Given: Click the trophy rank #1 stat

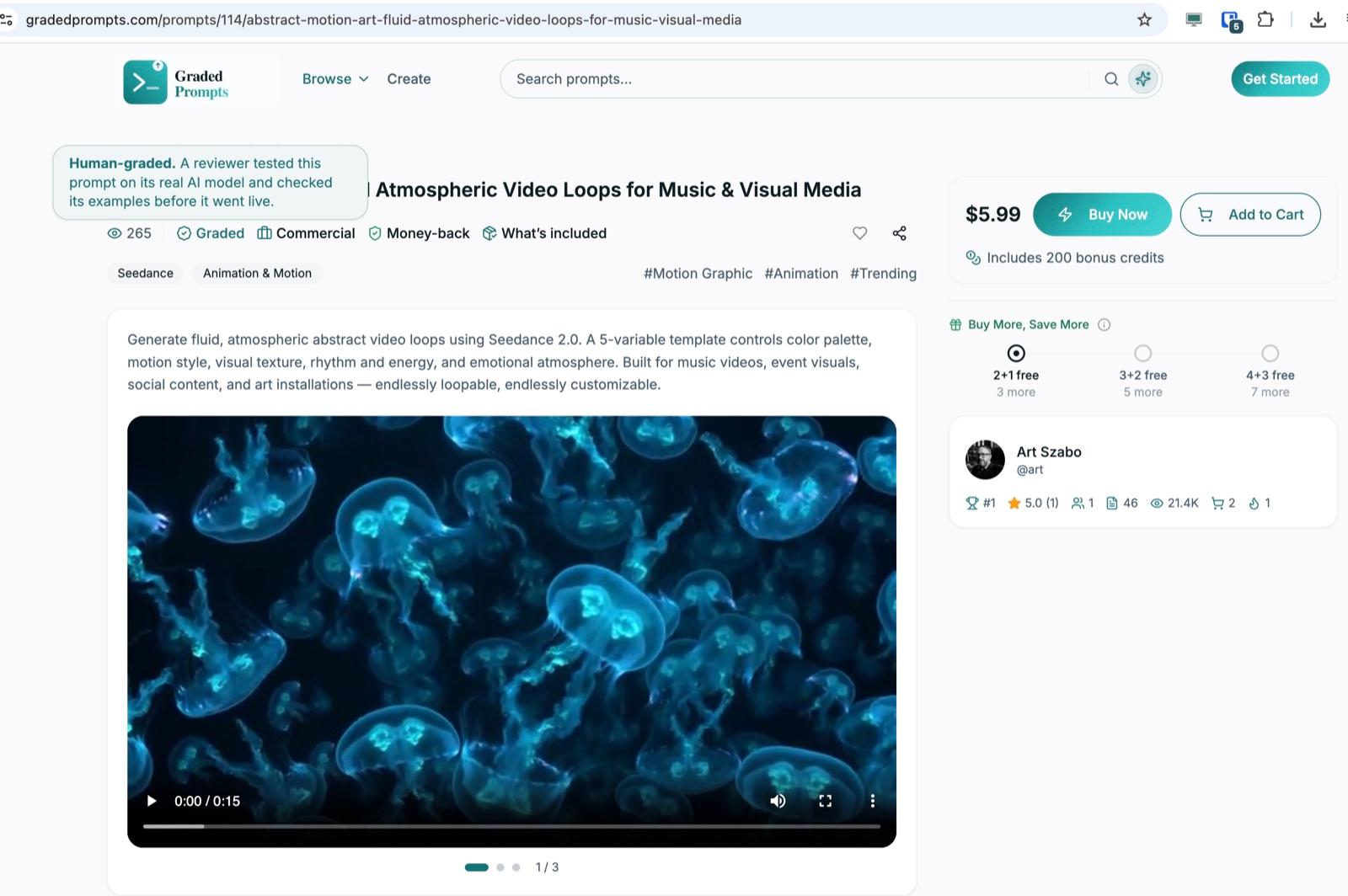Looking at the screenshot, I should pos(981,503).
